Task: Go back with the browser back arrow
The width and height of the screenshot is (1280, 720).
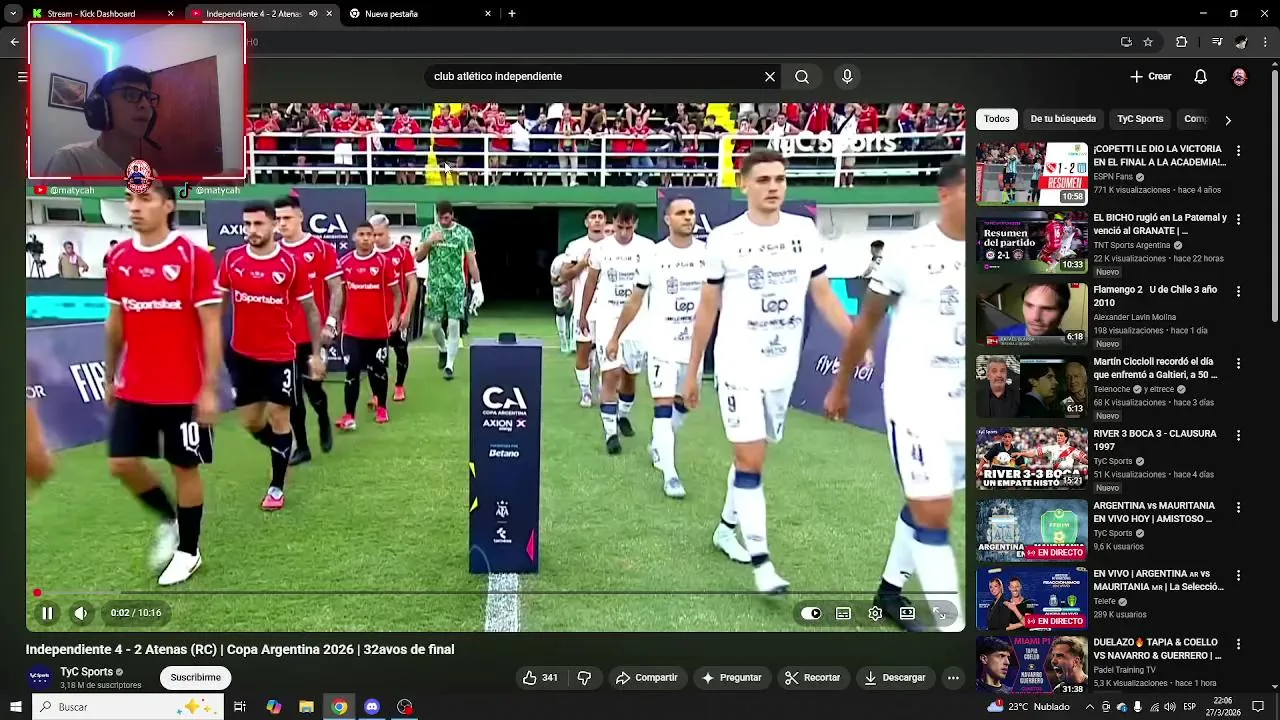Action: click(14, 42)
